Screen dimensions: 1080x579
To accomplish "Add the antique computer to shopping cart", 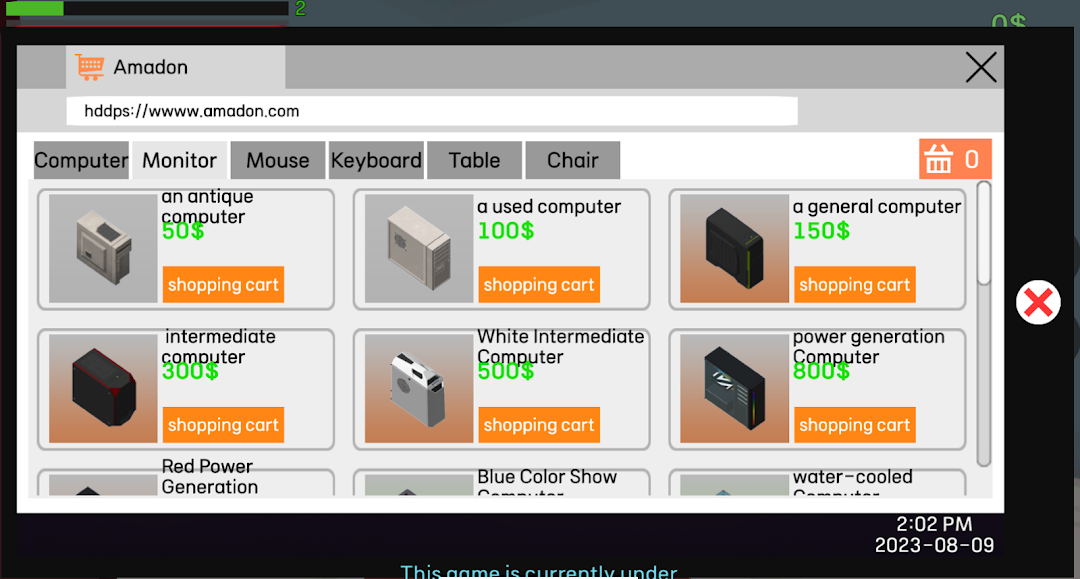I will 223,284.
